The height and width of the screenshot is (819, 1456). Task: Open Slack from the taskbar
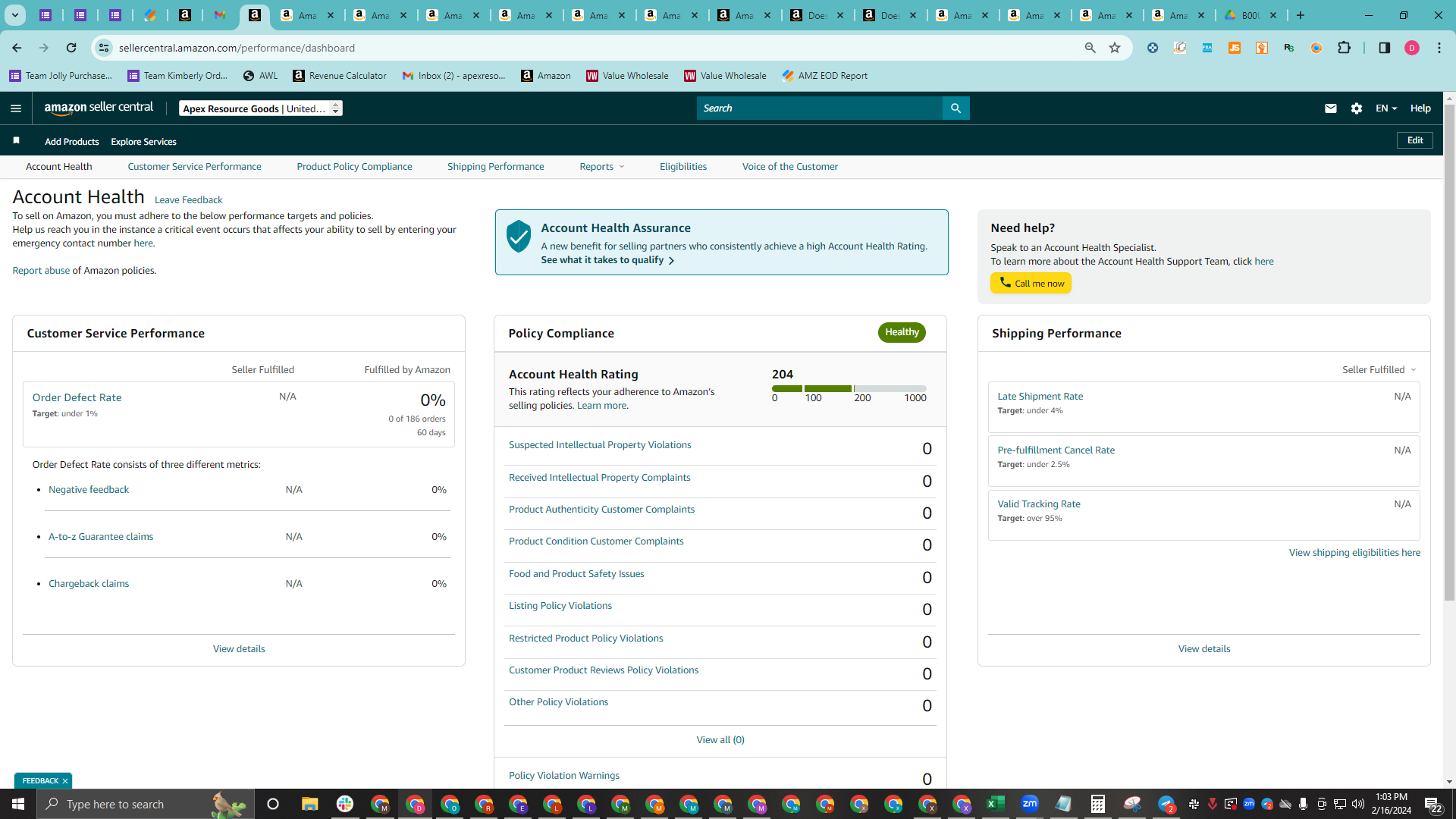(x=345, y=804)
